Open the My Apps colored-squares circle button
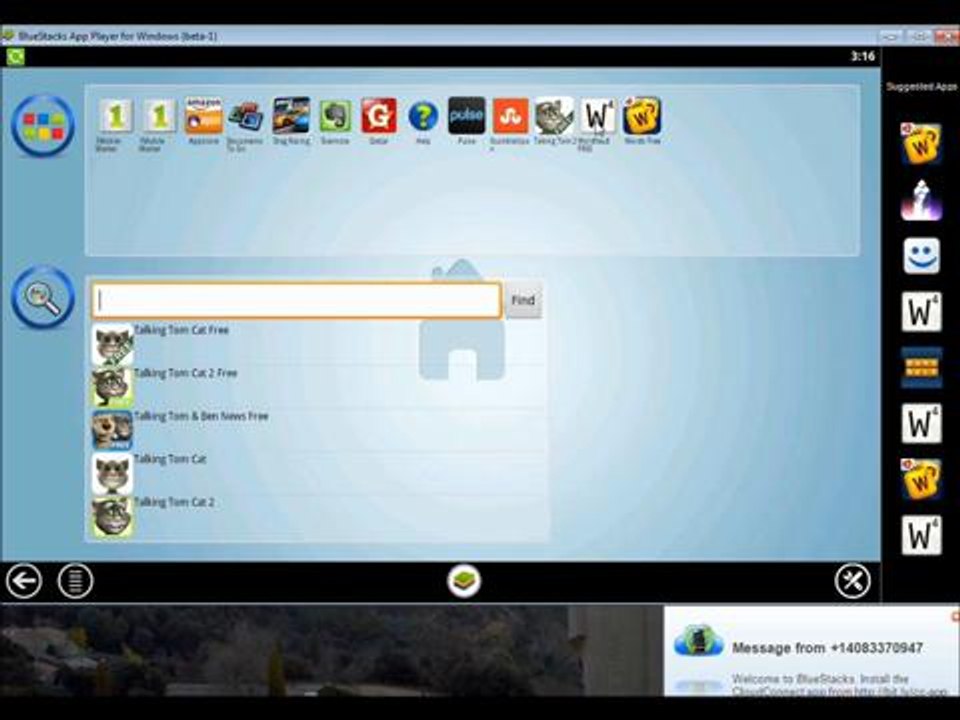 [43, 126]
